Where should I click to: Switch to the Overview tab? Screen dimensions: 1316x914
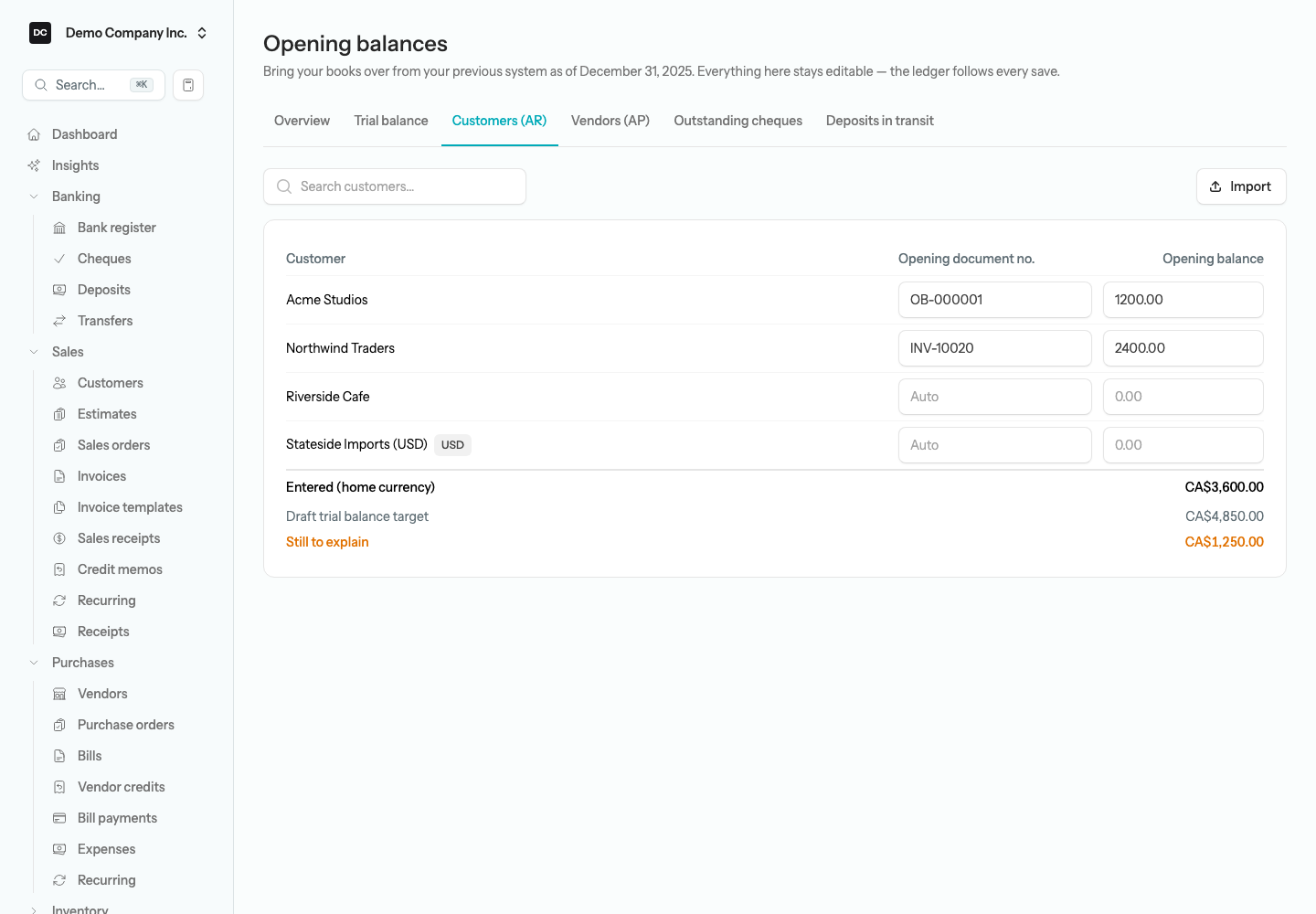click(302, 121)
